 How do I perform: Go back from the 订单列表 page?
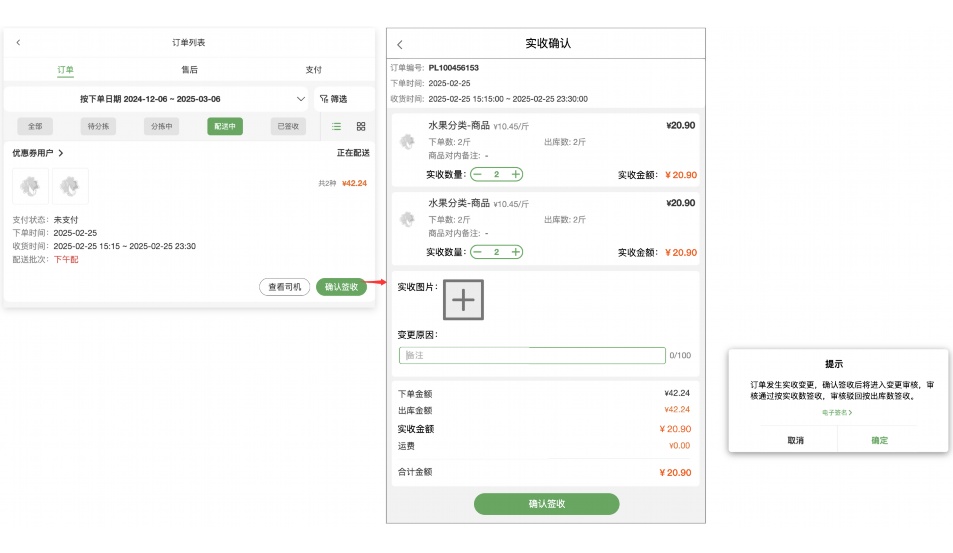pos(18,43)
